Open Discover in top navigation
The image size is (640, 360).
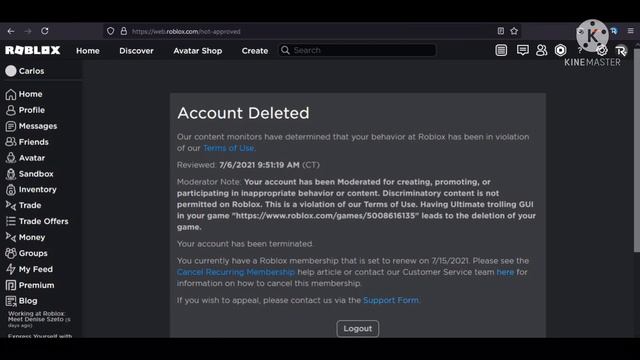[x=136, y=51]
